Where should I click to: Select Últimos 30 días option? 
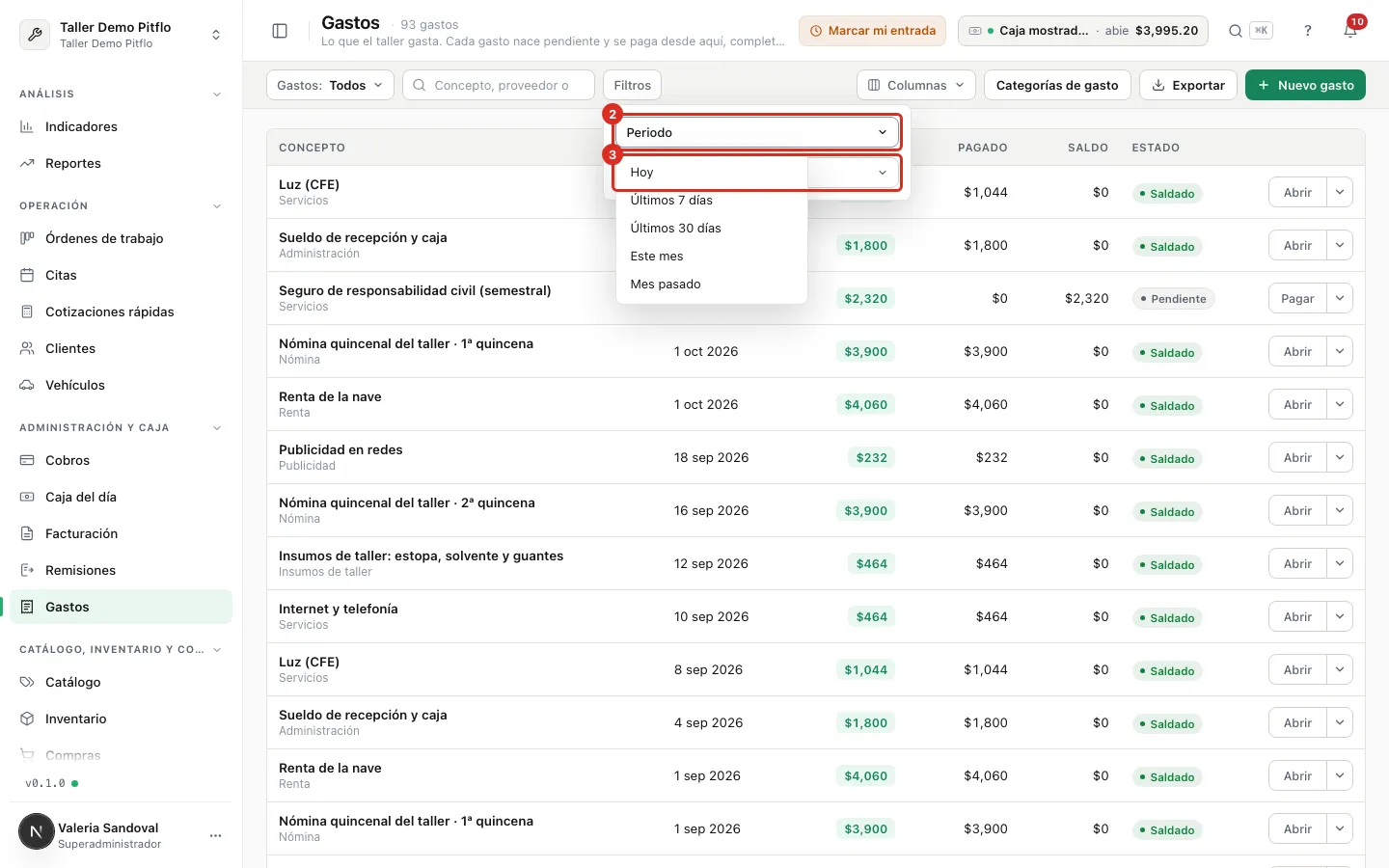[711, 229]
